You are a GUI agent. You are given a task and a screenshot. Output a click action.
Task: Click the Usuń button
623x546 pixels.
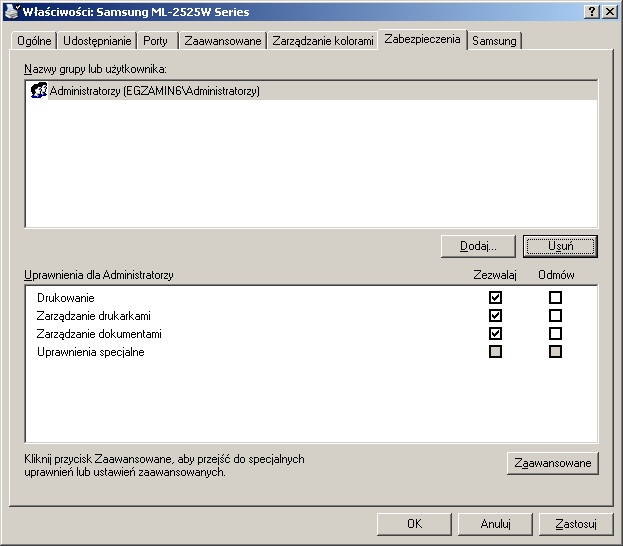pos(560,246)
